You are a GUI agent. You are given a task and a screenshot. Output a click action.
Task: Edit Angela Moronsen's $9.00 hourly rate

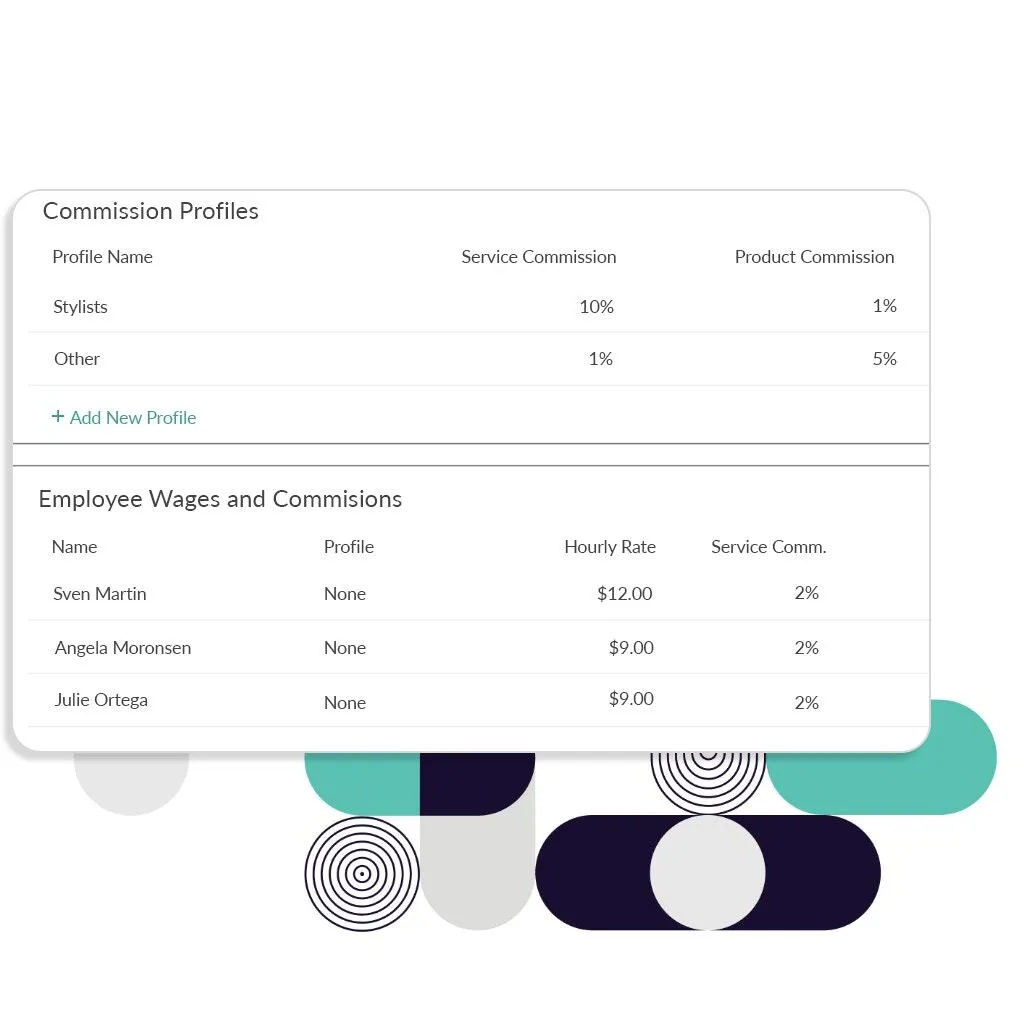click(631, 648)
